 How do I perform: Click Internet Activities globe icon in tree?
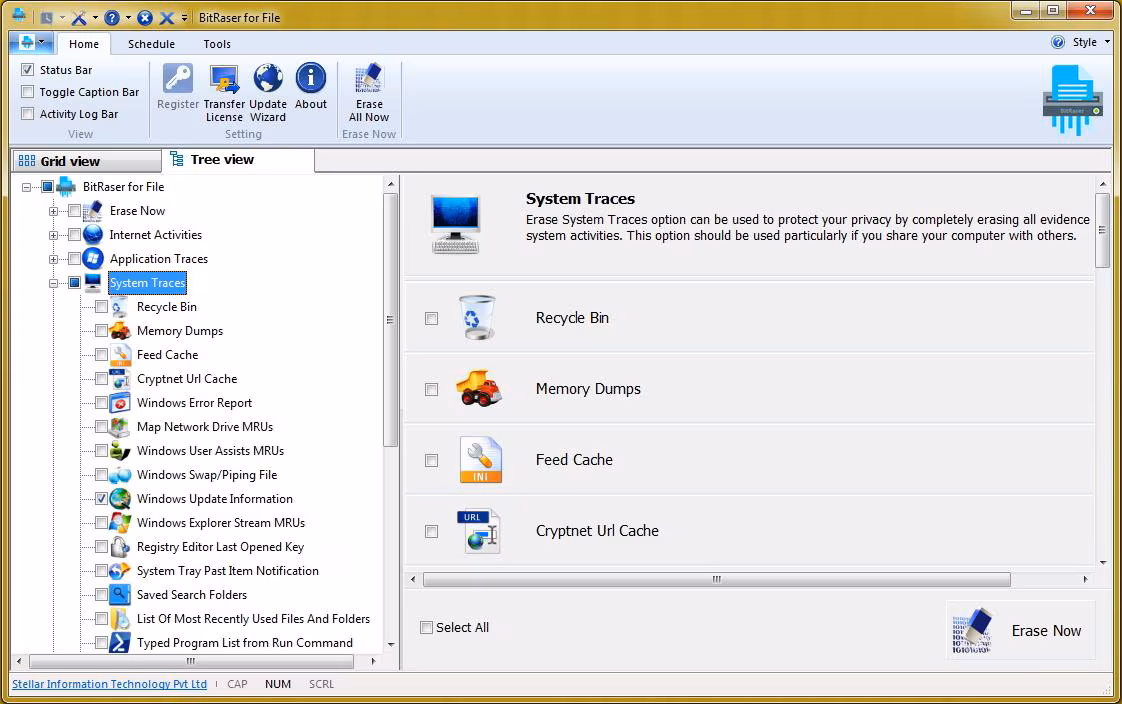click(x=93, y=235)
